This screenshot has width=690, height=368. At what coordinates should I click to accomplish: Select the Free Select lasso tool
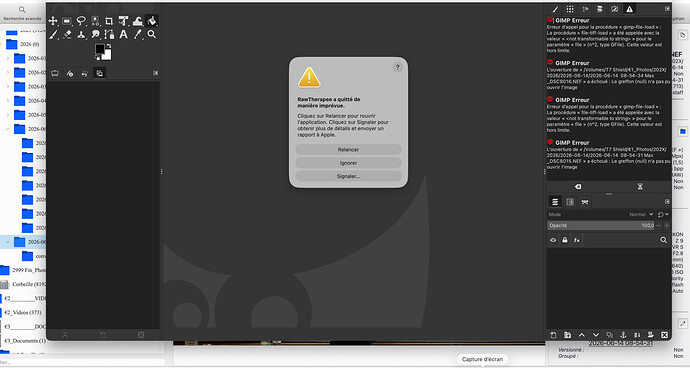pyautogui.click(x=81, y=21)
